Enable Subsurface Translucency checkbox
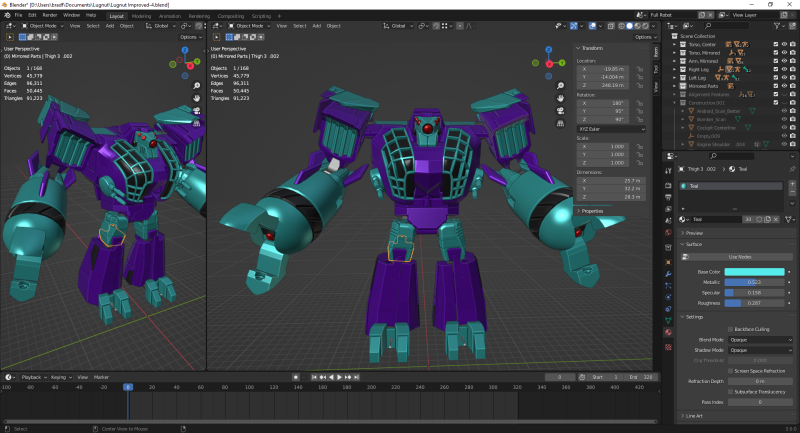The height and width of the screenshot is (433, 800). click(x=731, y=392)
